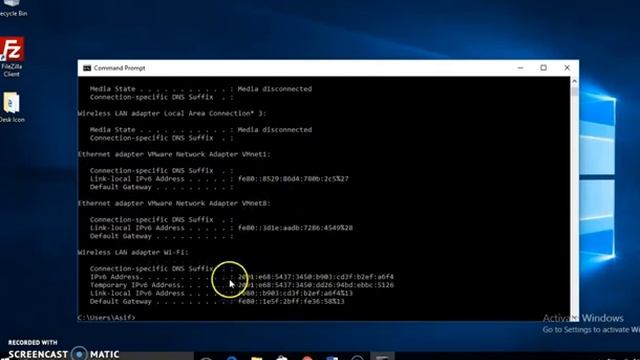Image resolution: width=640 pixels, height=360 pixels.
Task: Click 'Media disconnected' under Local Area Connection* 3
Action: [x=275, y=129]
